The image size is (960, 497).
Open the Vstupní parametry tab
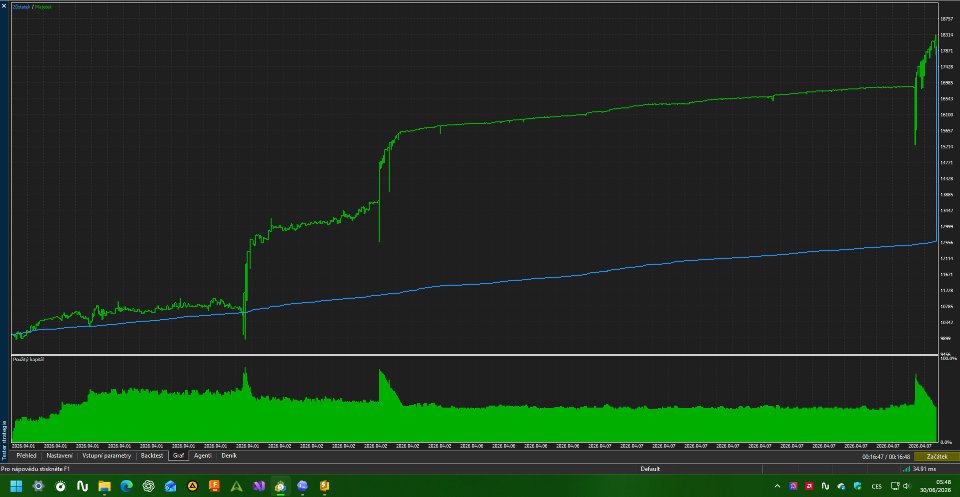(107, 456)
